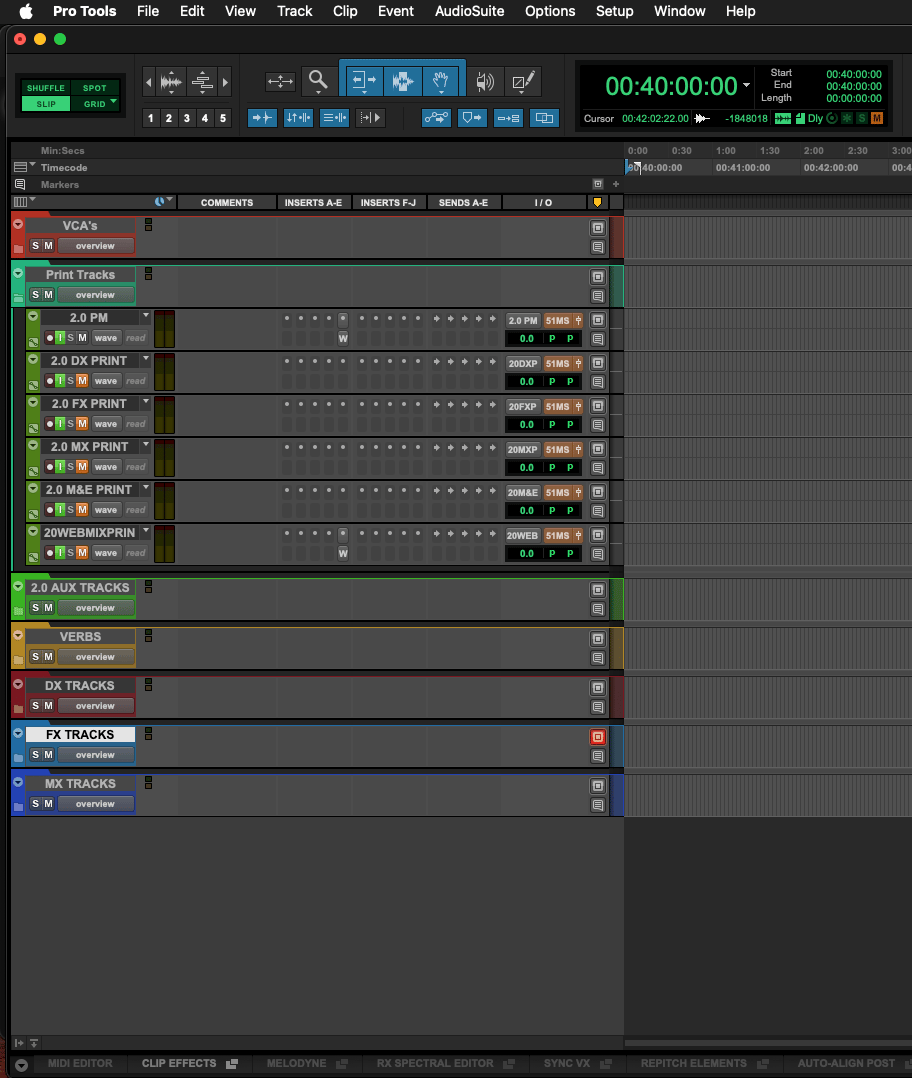Open main counter format dropdown
912x1078 pixels.
pyautogui.click(x=746, y=85)
